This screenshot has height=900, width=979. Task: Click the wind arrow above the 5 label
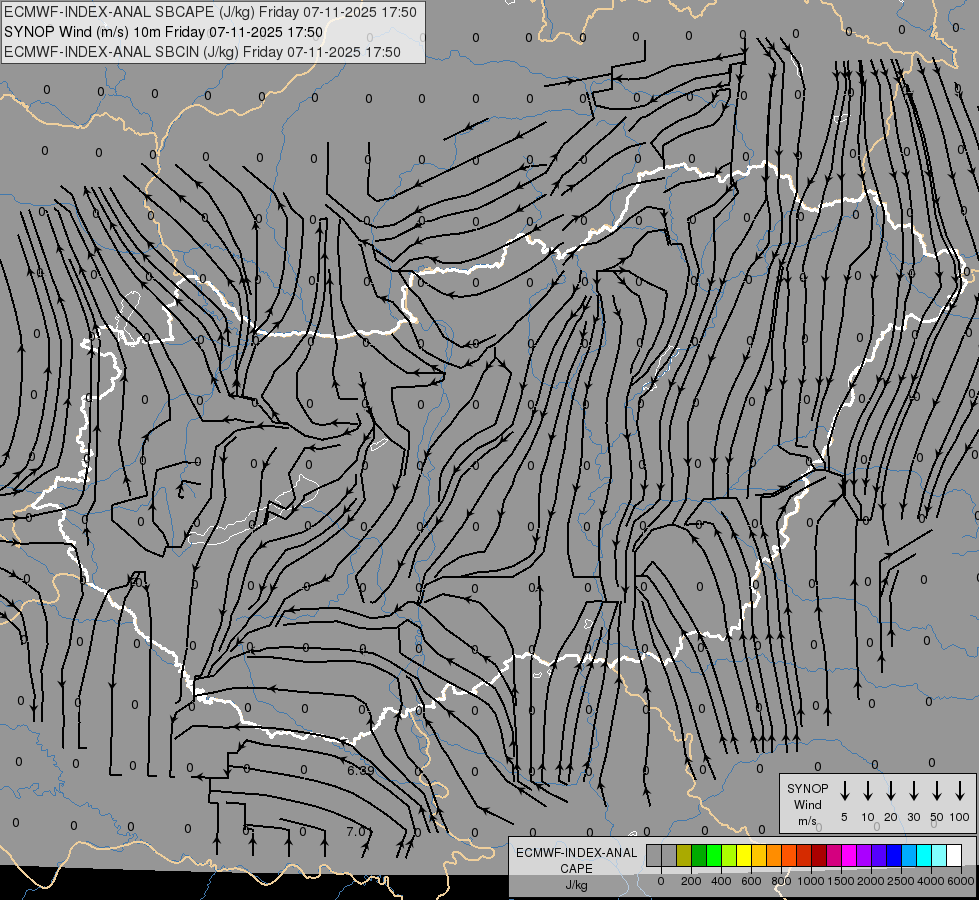tap(844, 791)
